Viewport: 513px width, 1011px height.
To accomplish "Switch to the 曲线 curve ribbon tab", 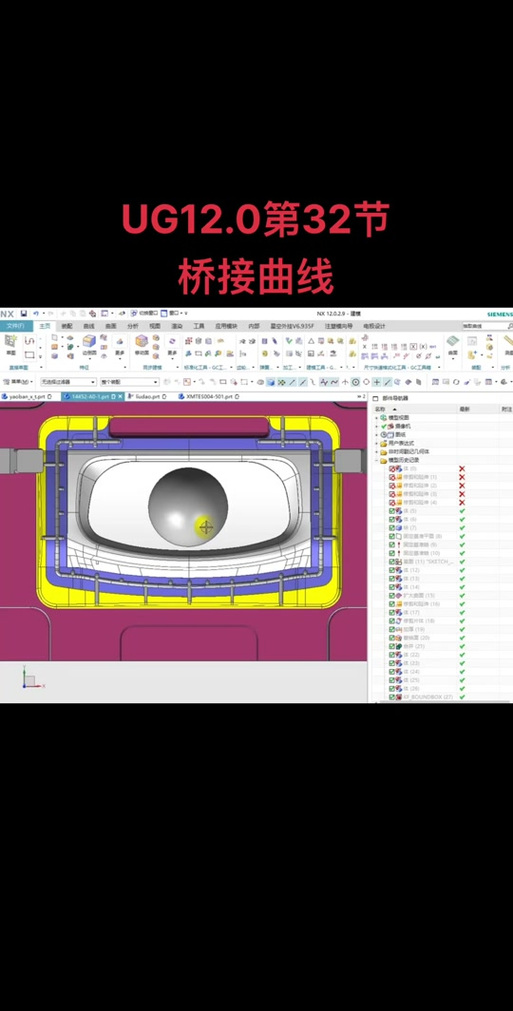I will [88, 326].
